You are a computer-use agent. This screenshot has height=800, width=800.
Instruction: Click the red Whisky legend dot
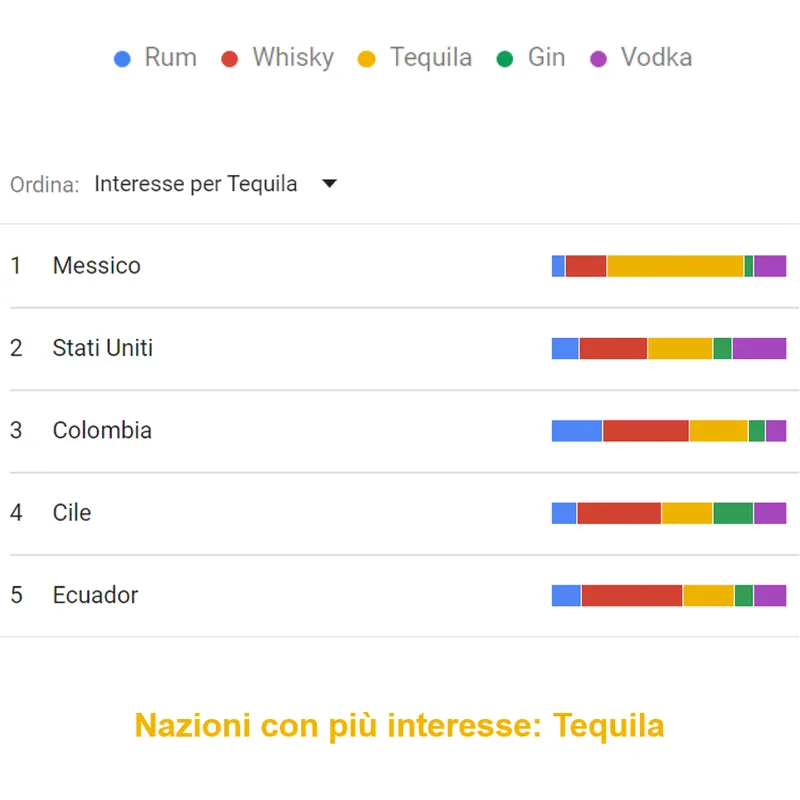click(230, 59)
